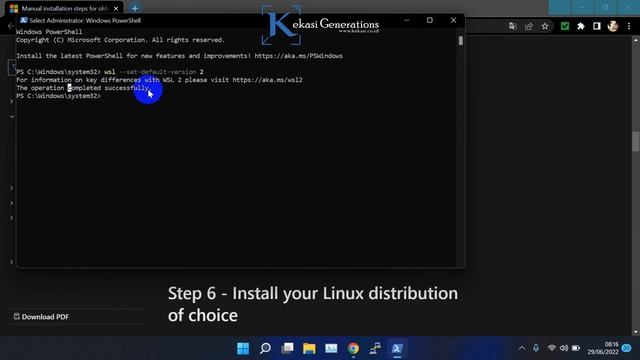Open taskbar Search
This screenshot has height=360, width=640.
(265, 348)
